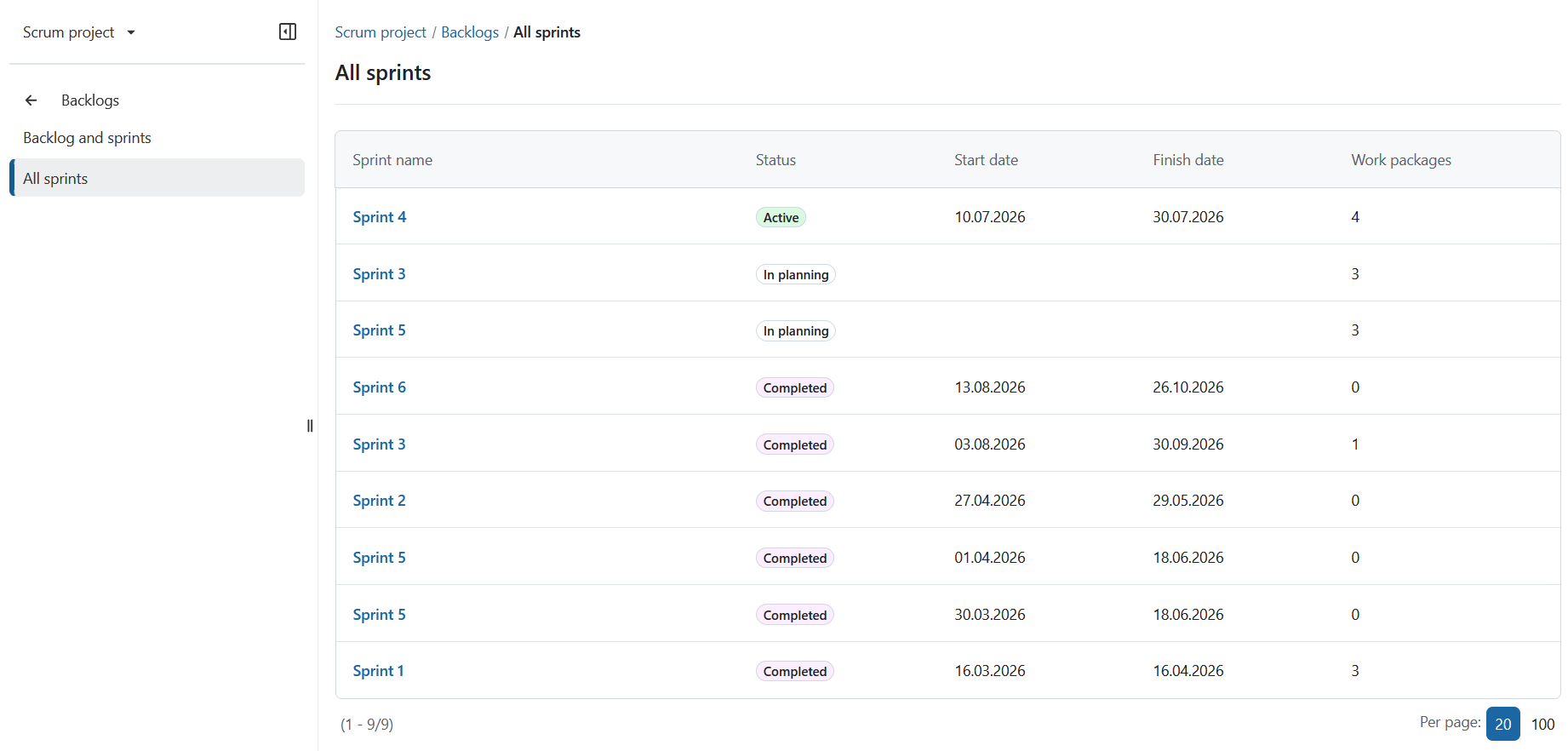
Task: Click finish date 30.09.2026
Action: pos(1188,444)
